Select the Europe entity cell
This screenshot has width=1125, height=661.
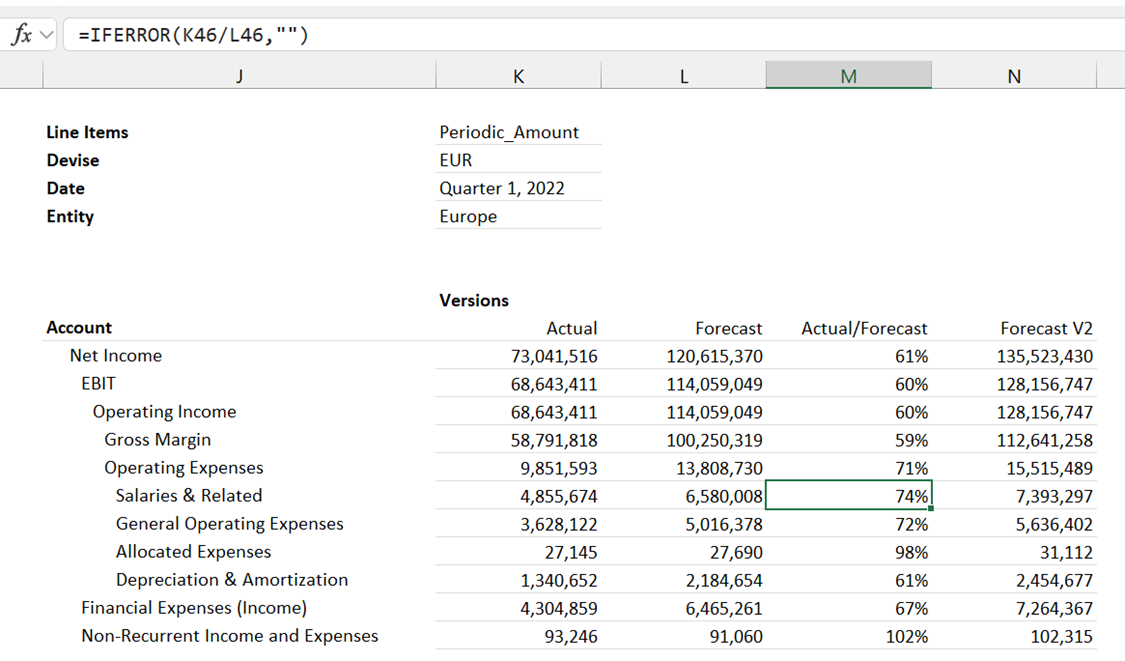click(x=468, y=216)
